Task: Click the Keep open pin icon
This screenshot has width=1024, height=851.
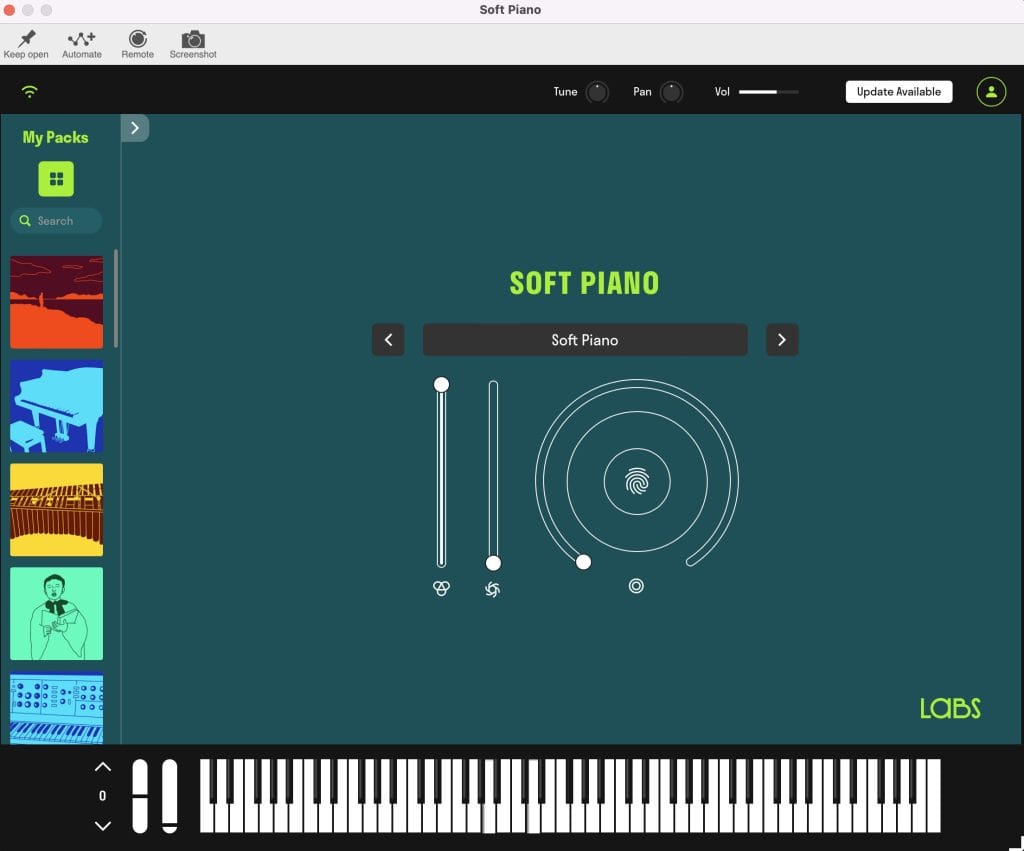Action: 26,40
